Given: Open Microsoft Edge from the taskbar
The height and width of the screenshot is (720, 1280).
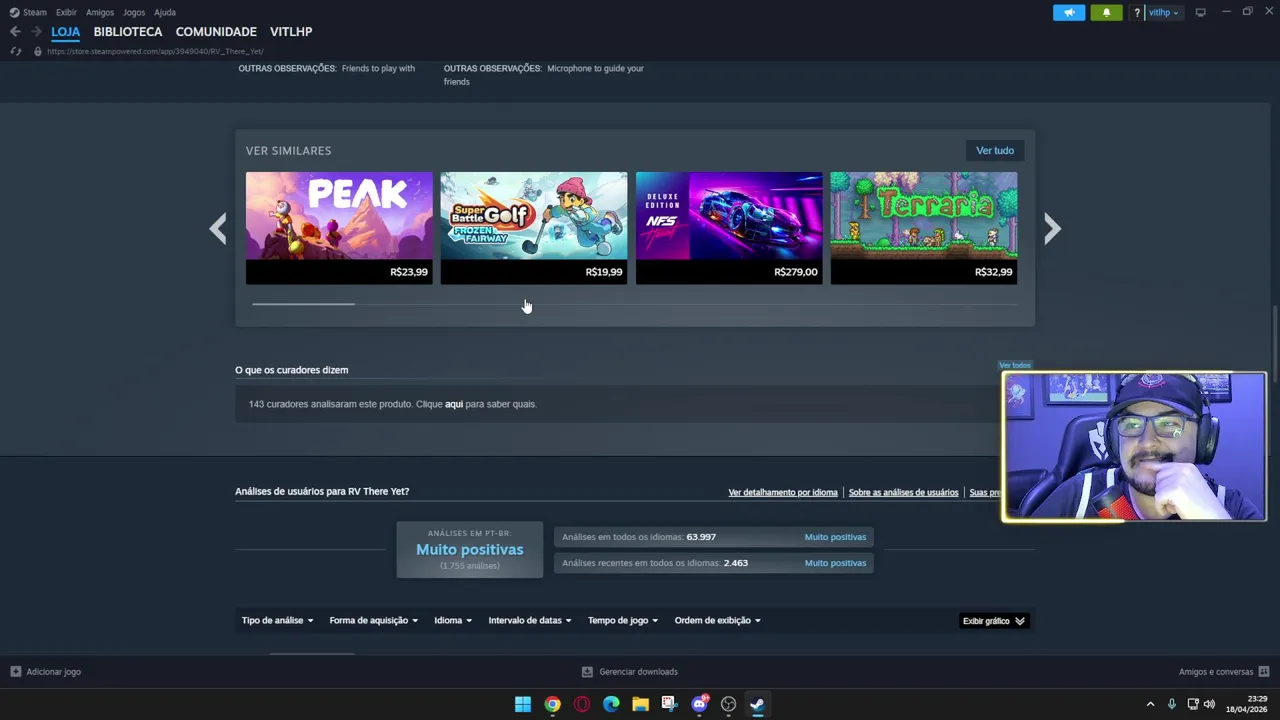Looking at the screenshot, I should (x=611, y=704).
